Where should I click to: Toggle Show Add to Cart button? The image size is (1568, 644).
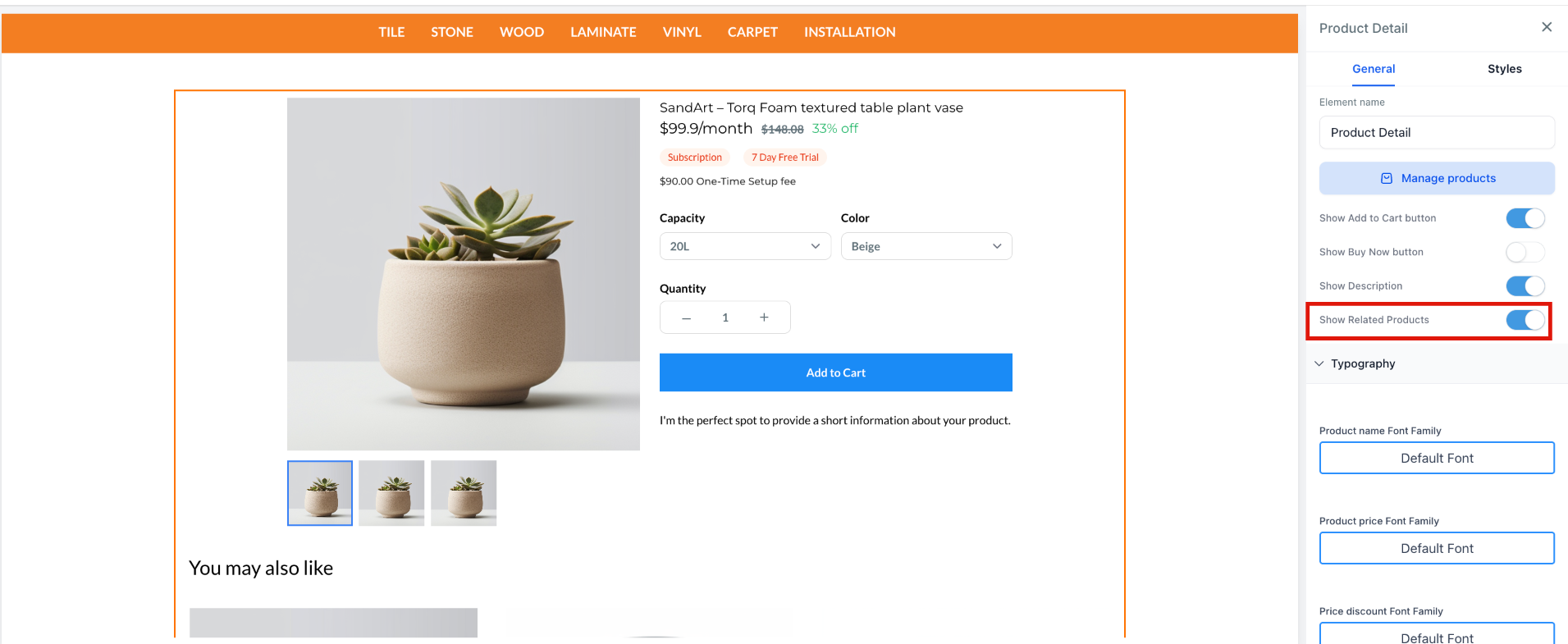[1525, 218]
